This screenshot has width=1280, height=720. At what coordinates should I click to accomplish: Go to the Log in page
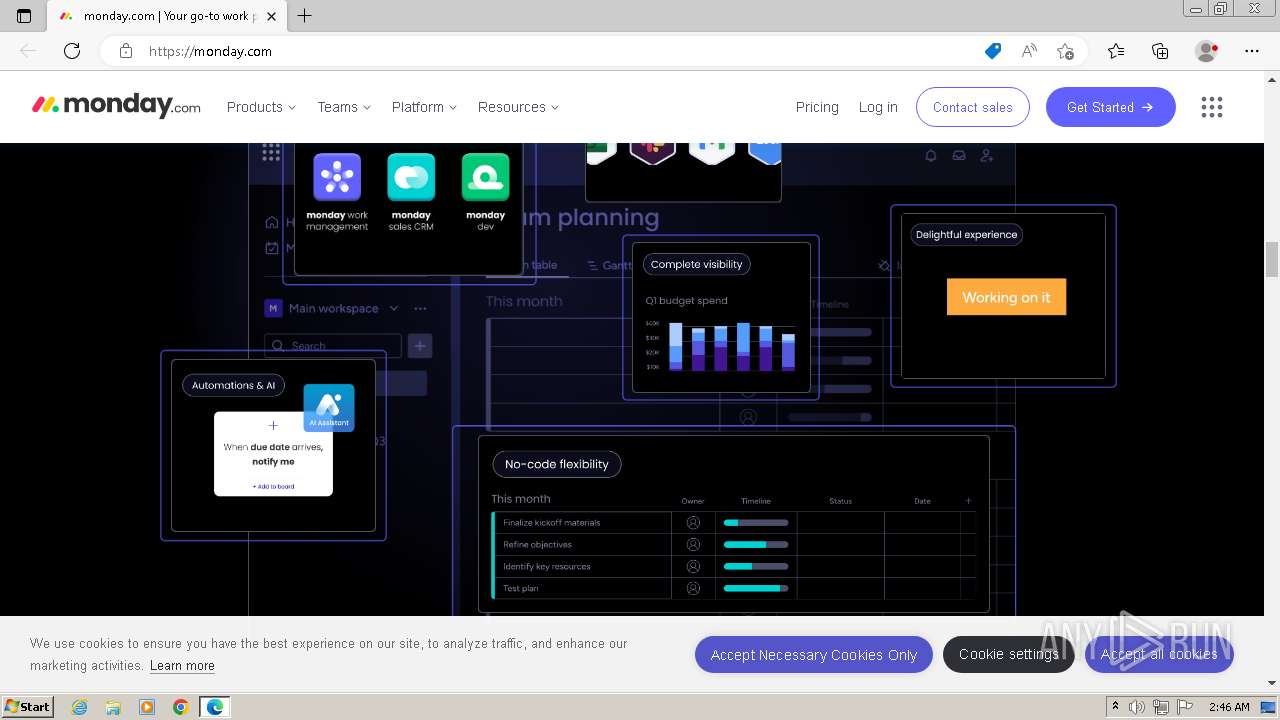(x=878, y=107)
